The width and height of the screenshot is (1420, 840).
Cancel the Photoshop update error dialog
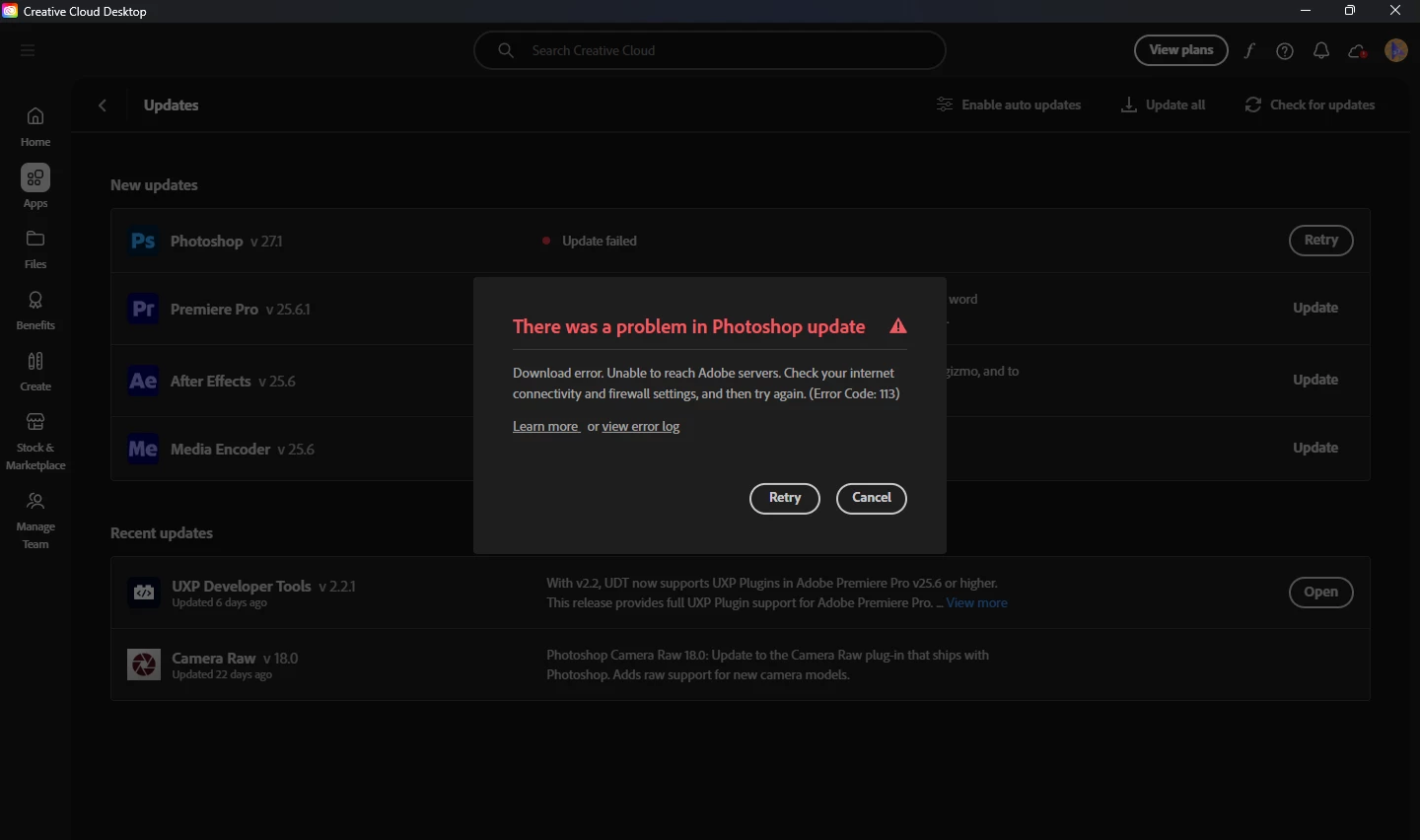[x=872, y=498]
